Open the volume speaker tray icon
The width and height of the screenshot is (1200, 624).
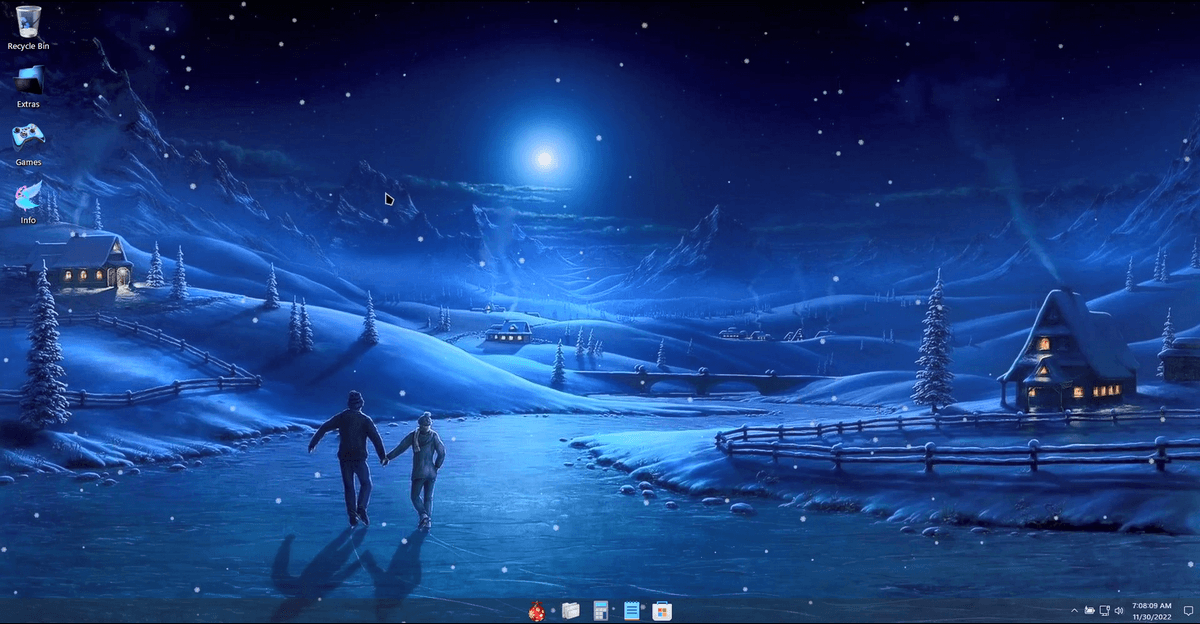(x=1119, y=610)
